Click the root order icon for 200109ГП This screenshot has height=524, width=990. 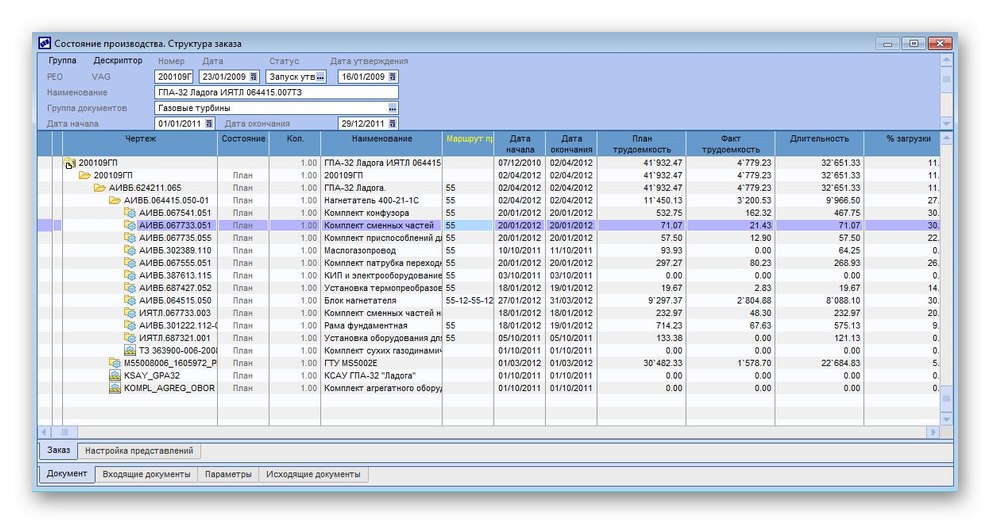(70, 163)
